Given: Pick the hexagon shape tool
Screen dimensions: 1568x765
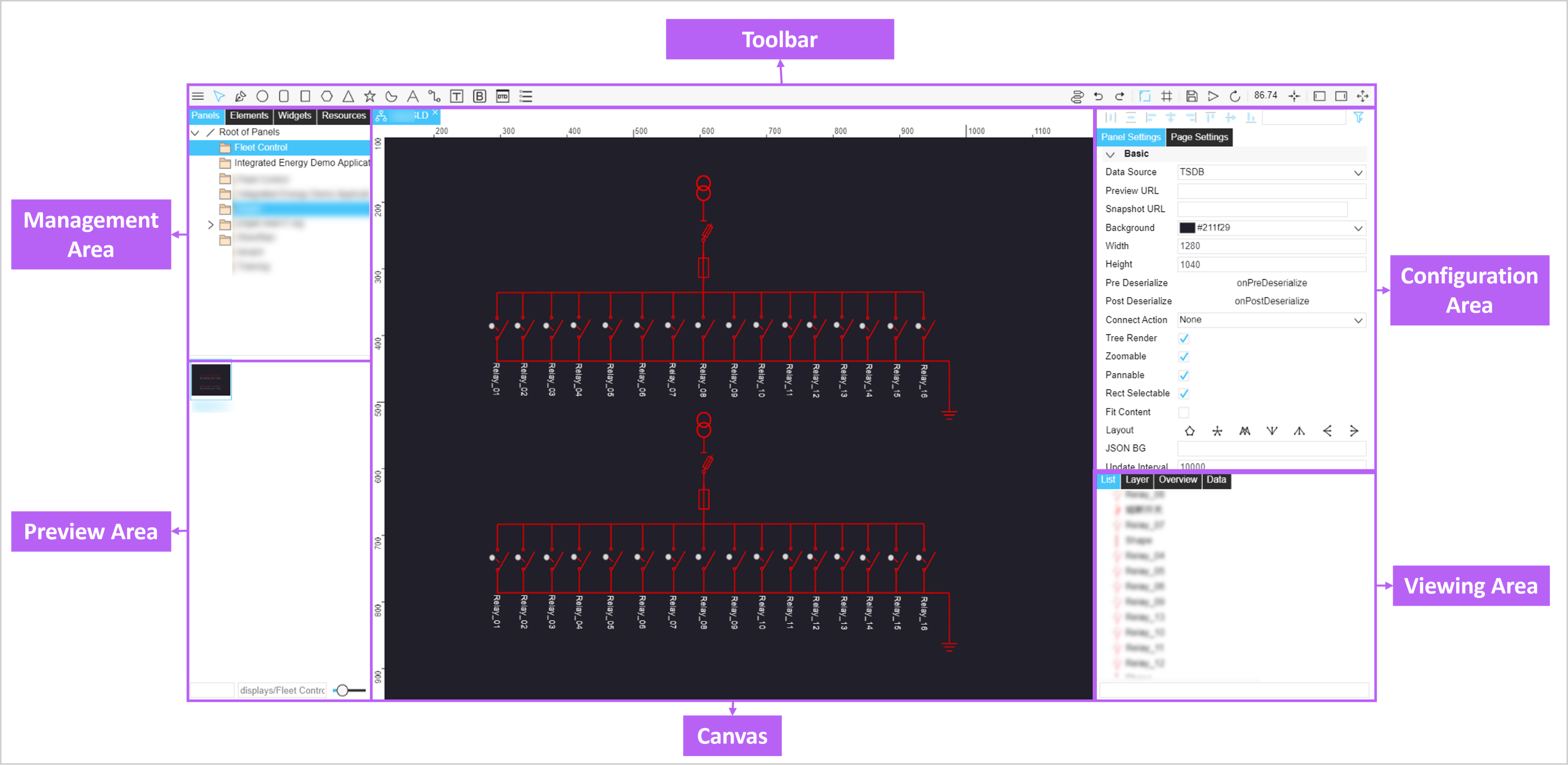Looking at the screenshot, I should click(327, 96).
